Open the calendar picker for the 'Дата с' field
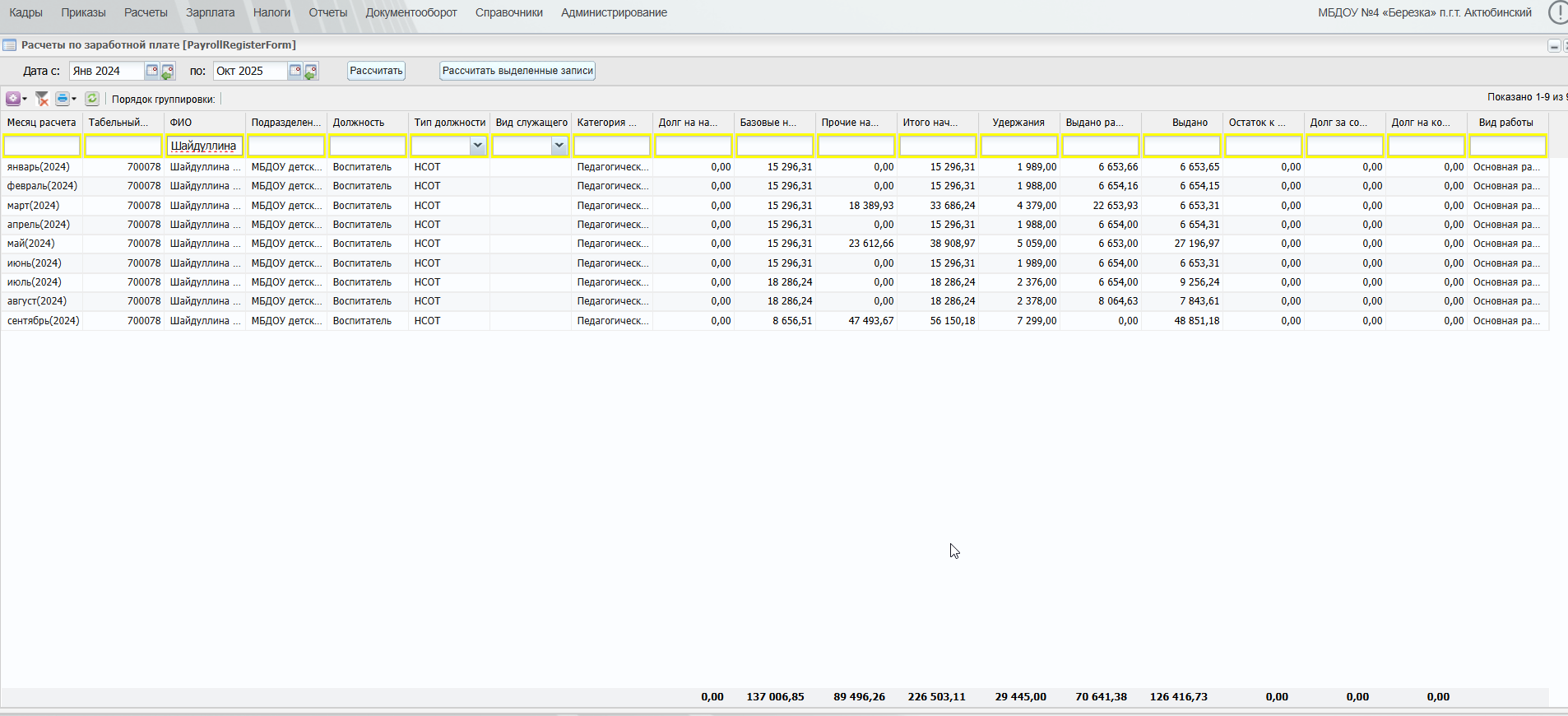 coord(152,71)
